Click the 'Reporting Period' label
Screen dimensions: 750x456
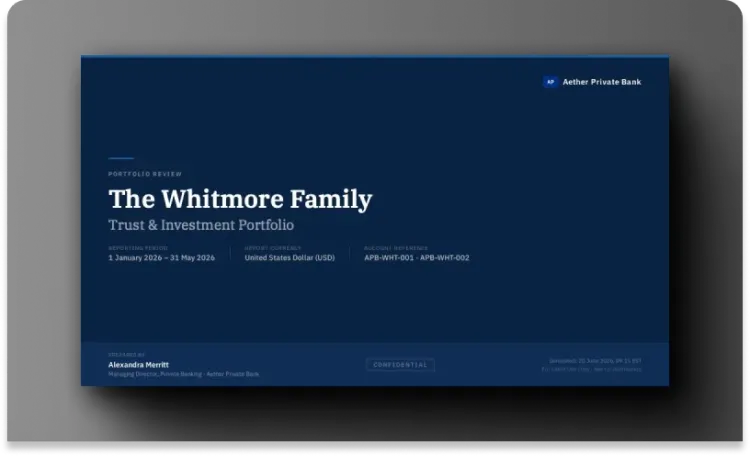pyautogui.click(x=138, y=248)
